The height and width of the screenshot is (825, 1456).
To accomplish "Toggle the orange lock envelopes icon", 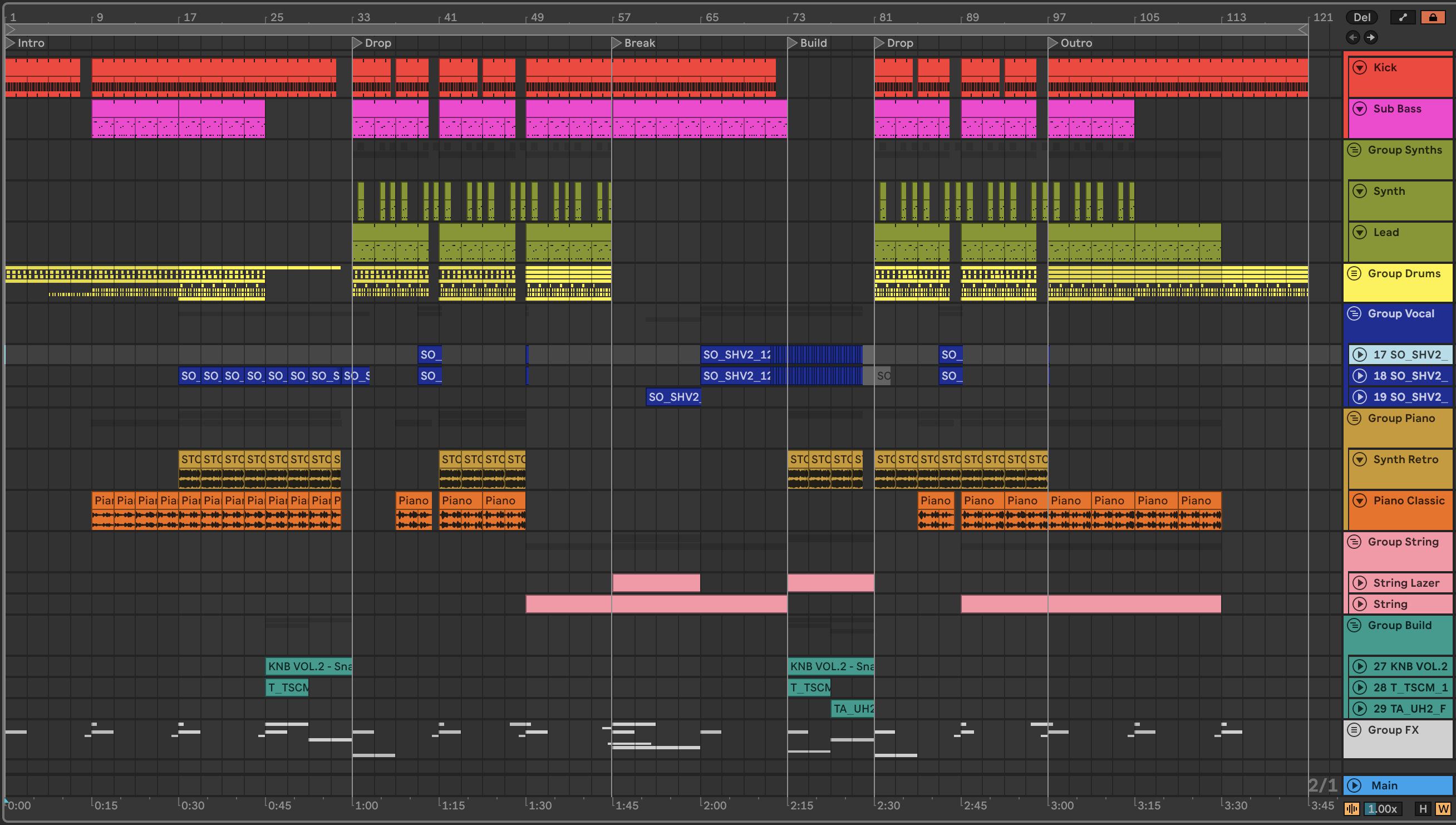I will [1433, 17].
